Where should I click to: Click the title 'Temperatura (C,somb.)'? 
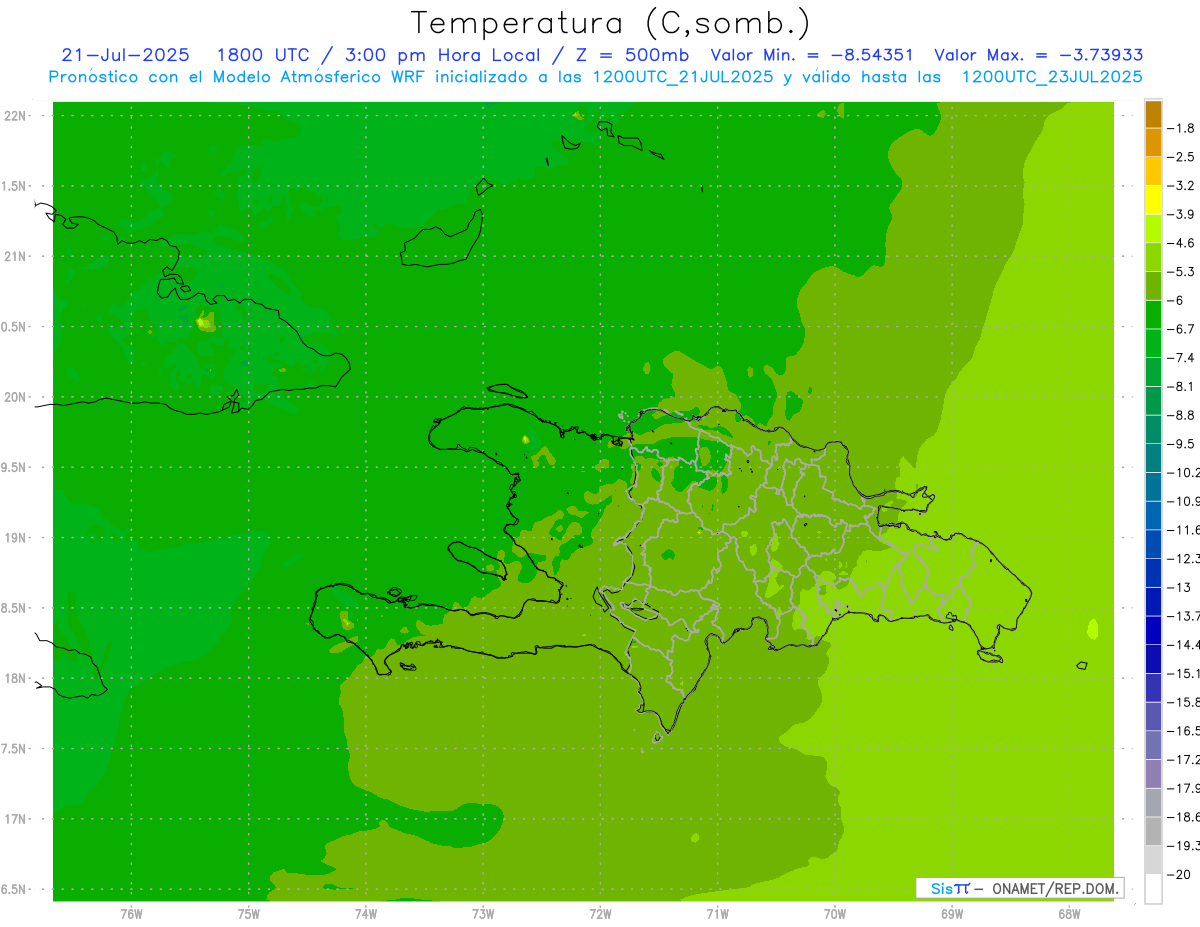tap(611, 23)
